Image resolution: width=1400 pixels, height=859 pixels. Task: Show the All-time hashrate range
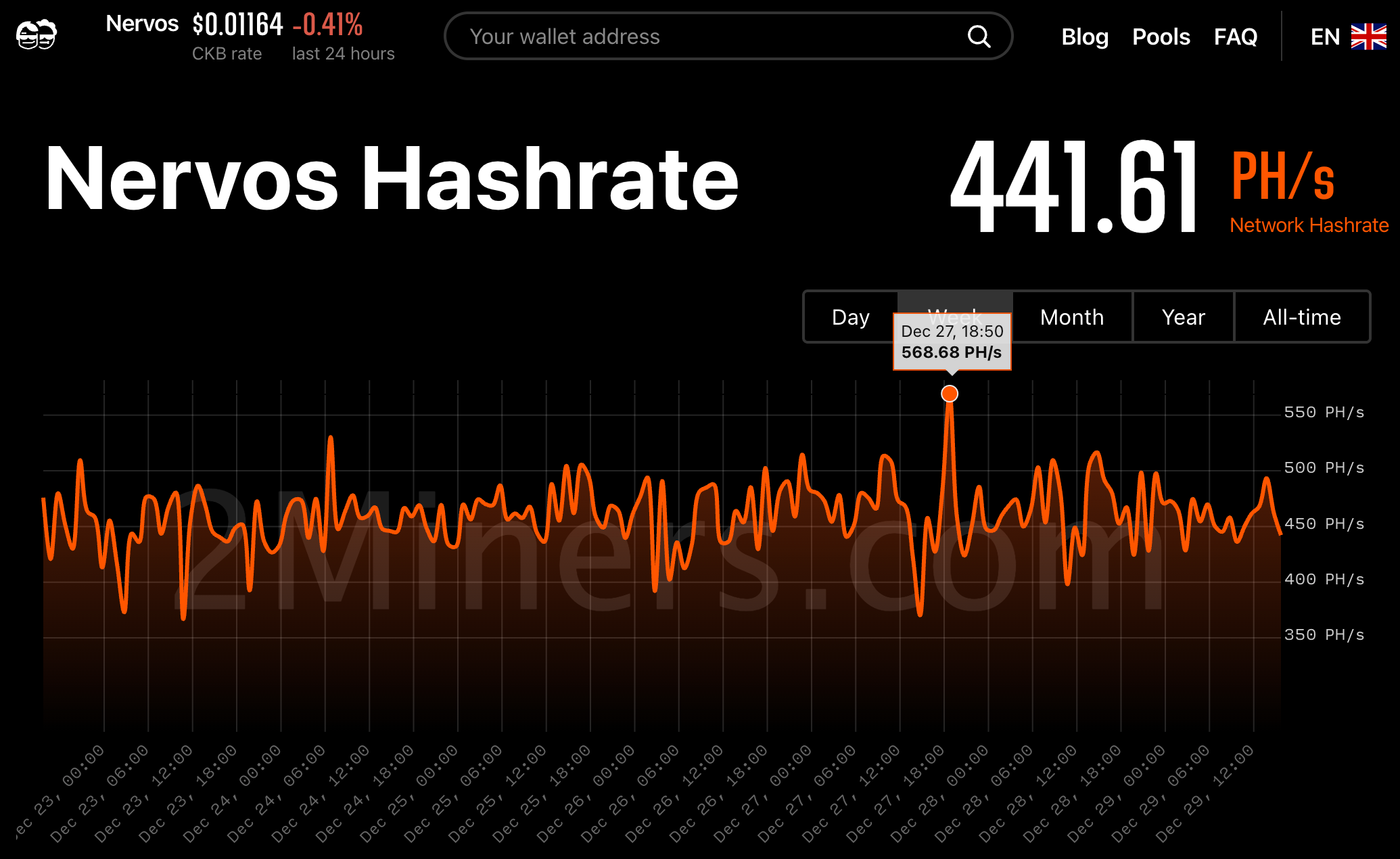(1302, 317)
